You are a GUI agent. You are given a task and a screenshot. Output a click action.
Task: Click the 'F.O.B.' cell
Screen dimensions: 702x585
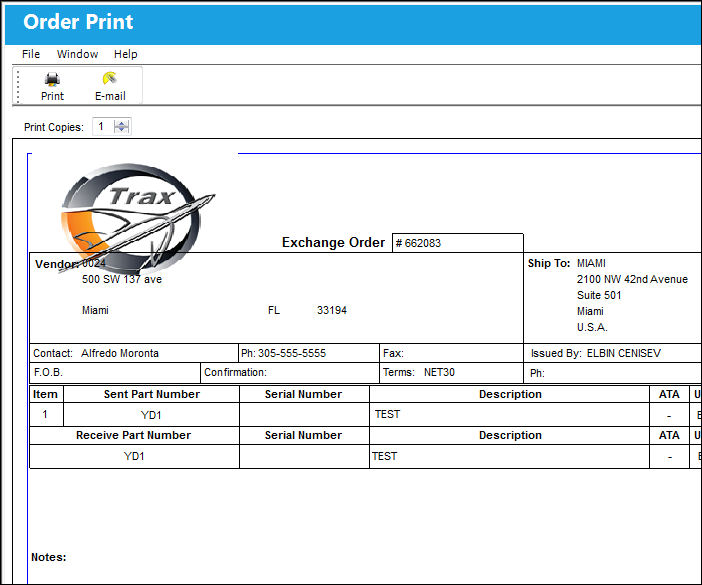pos(115,372)
